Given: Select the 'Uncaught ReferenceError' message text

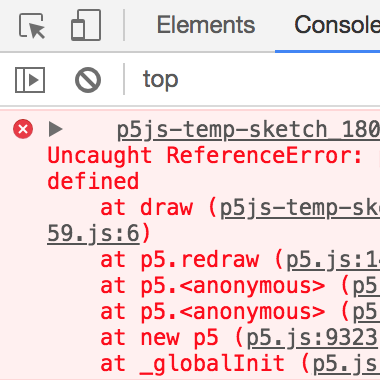Looking at the screenshot, I should [x=205, y=155].
